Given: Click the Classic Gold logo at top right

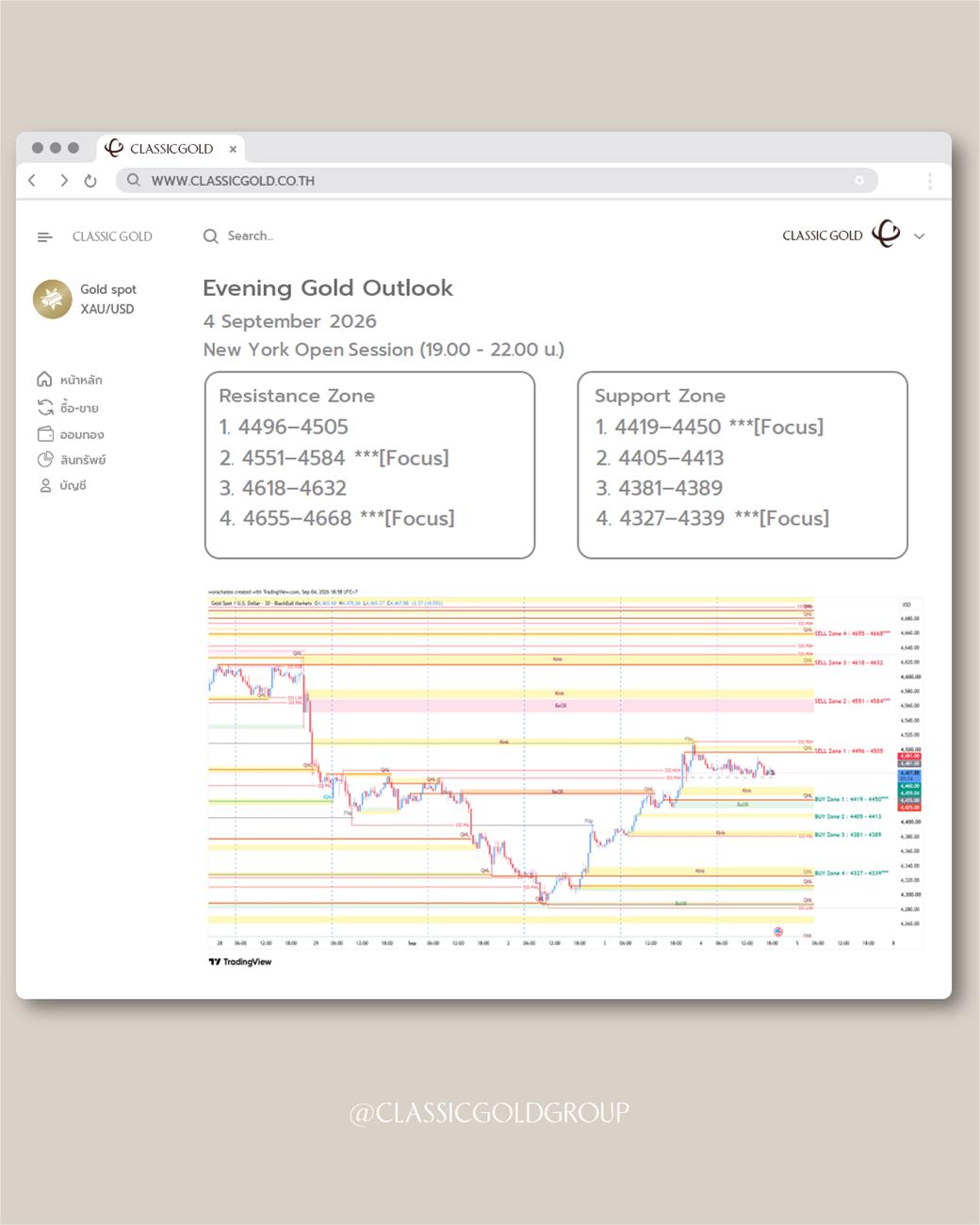Looking at the screenshot, I should (x=886, y=234).
